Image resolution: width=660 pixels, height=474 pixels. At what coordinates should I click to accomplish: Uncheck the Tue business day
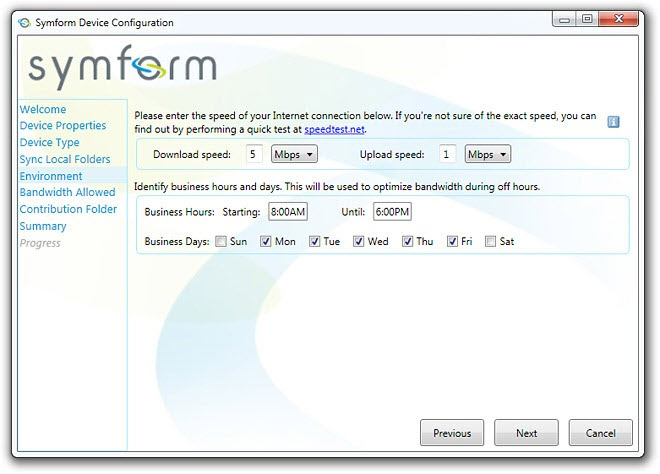(x=314, y=242)
